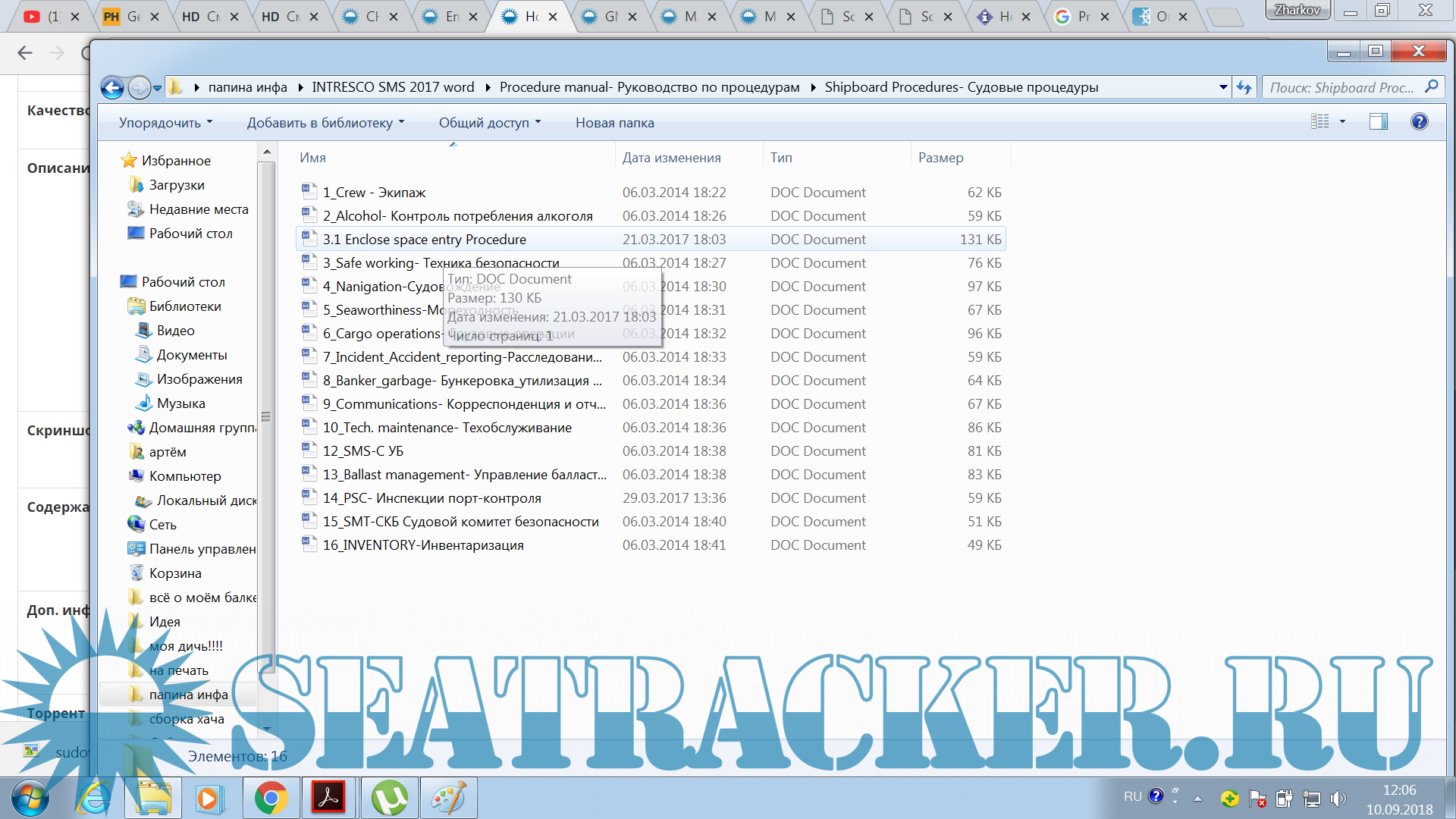Click the Добавить в библиотеку menu
Image resolution: width=1456 pixels, height=819 pixels.
[325, 123]
